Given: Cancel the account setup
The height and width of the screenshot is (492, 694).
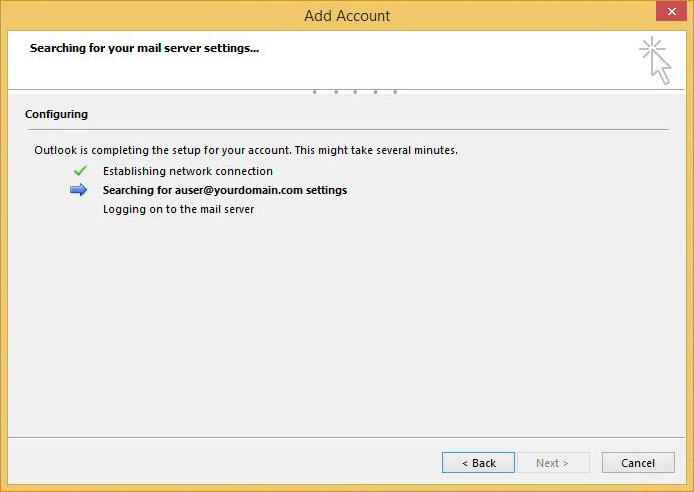Looking at the screenshot, I should pyautogui.click(x=638, y=462).
